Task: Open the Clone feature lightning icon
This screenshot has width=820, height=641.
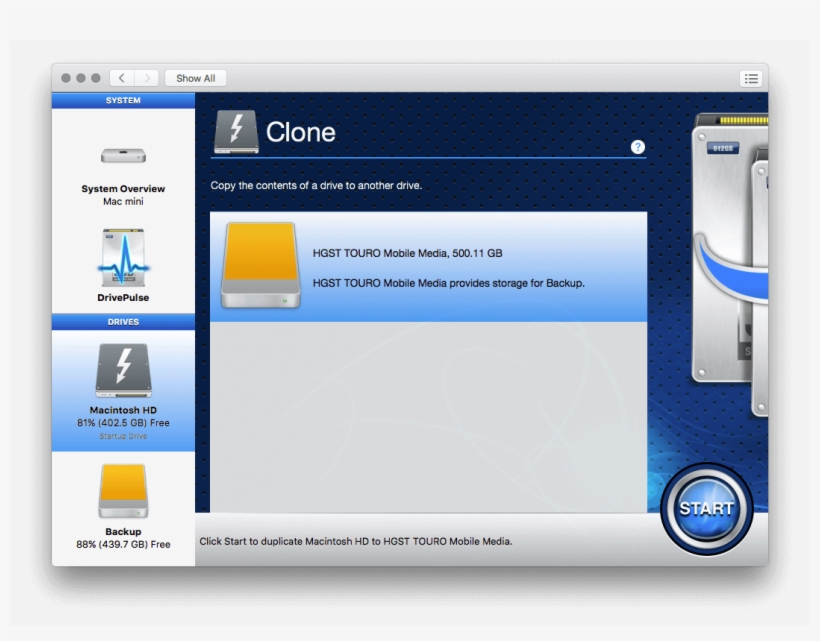Action: [x=235, y=131]
